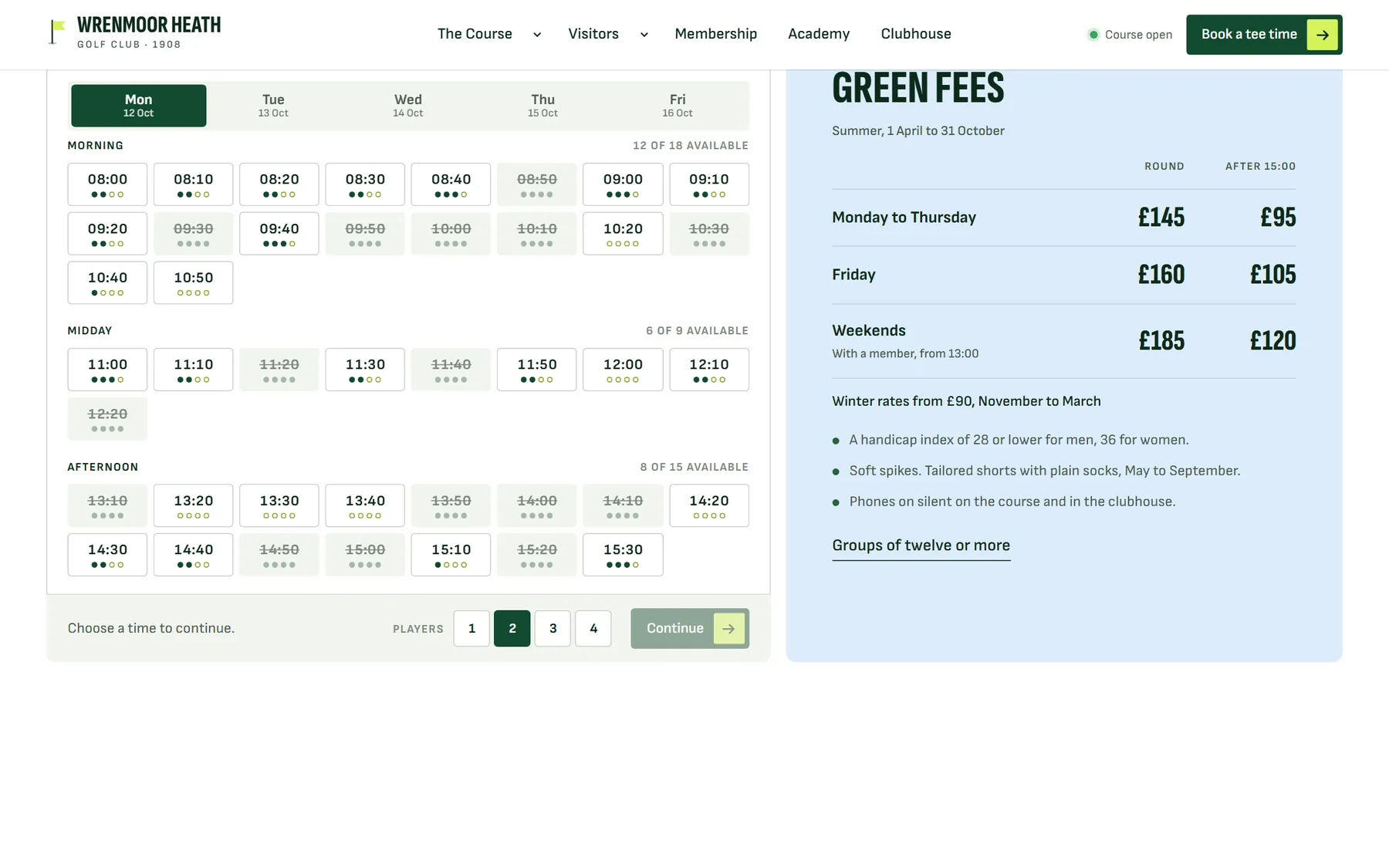Image resolution: width=1389 pixels, height=868 pixels.
Task: Pick the 12:10 tee time
Action: [x=709, y=370]
